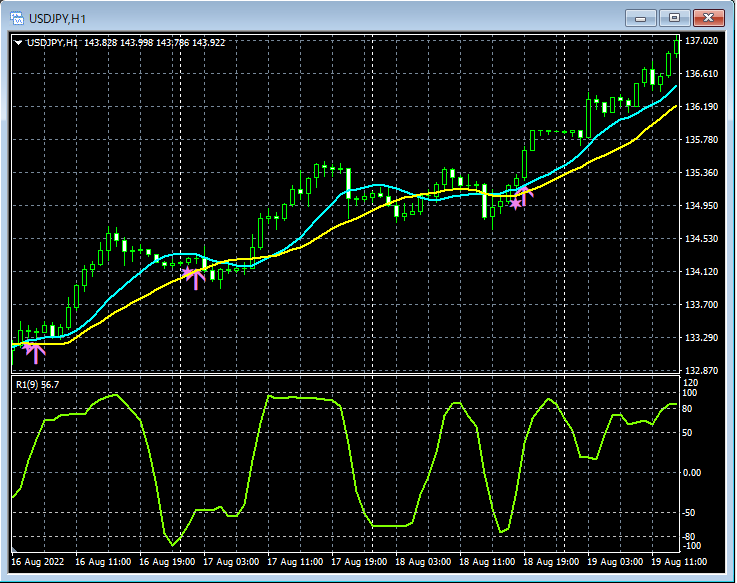Select the pink arrow signal near 17 Aug 03:00
737x583 pixels.
coord(194,277)
